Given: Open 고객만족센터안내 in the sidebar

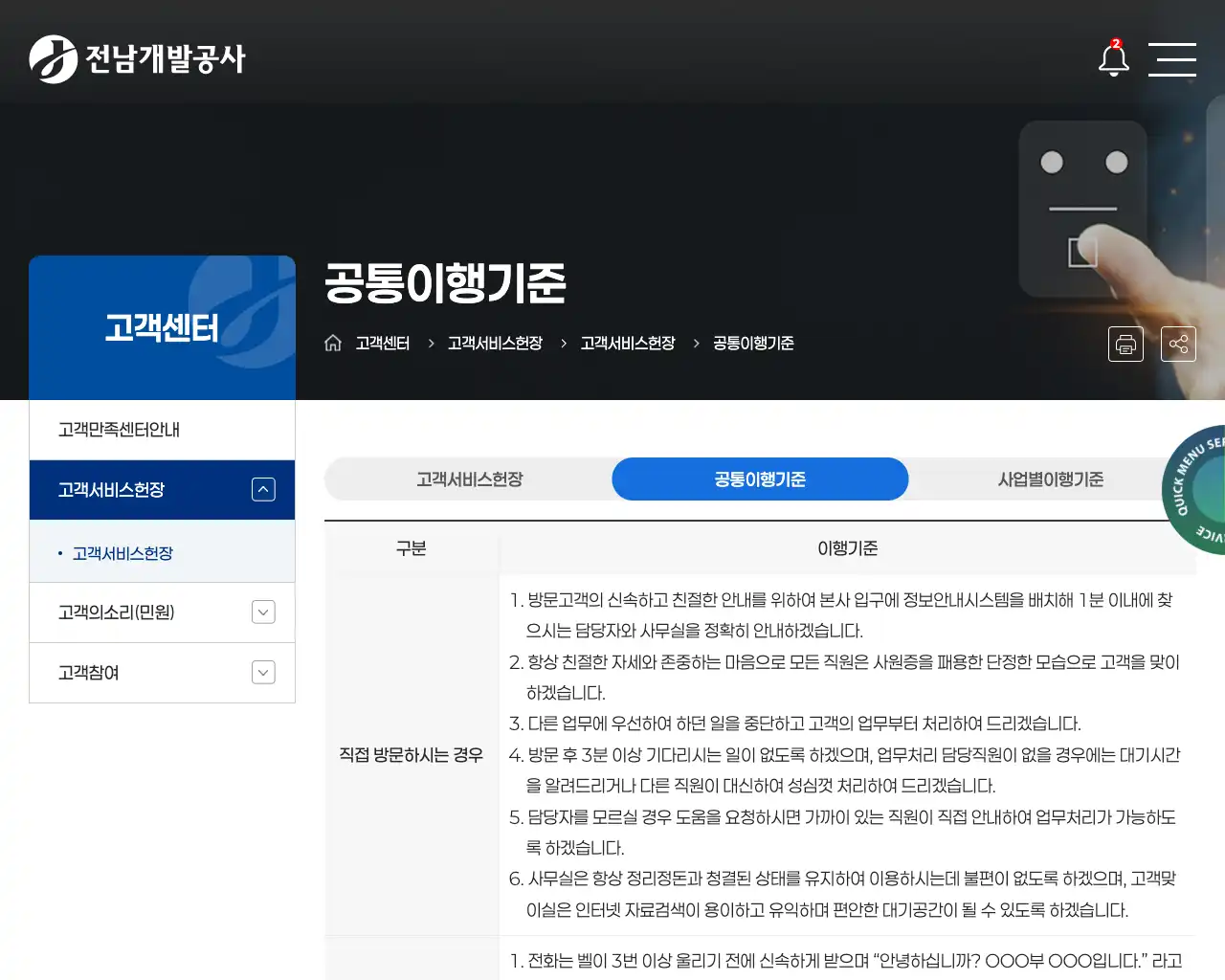Looking at the screenshot, I should pos(162,430).
